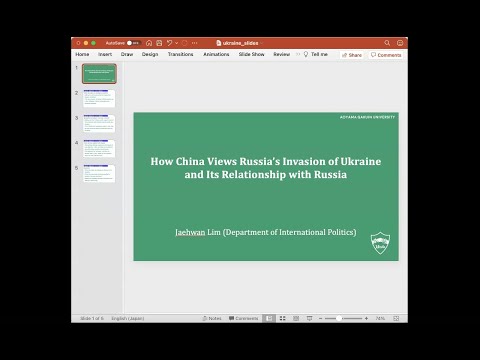
Task: Select slide 4 thumbnail
Action: (99, 148)
